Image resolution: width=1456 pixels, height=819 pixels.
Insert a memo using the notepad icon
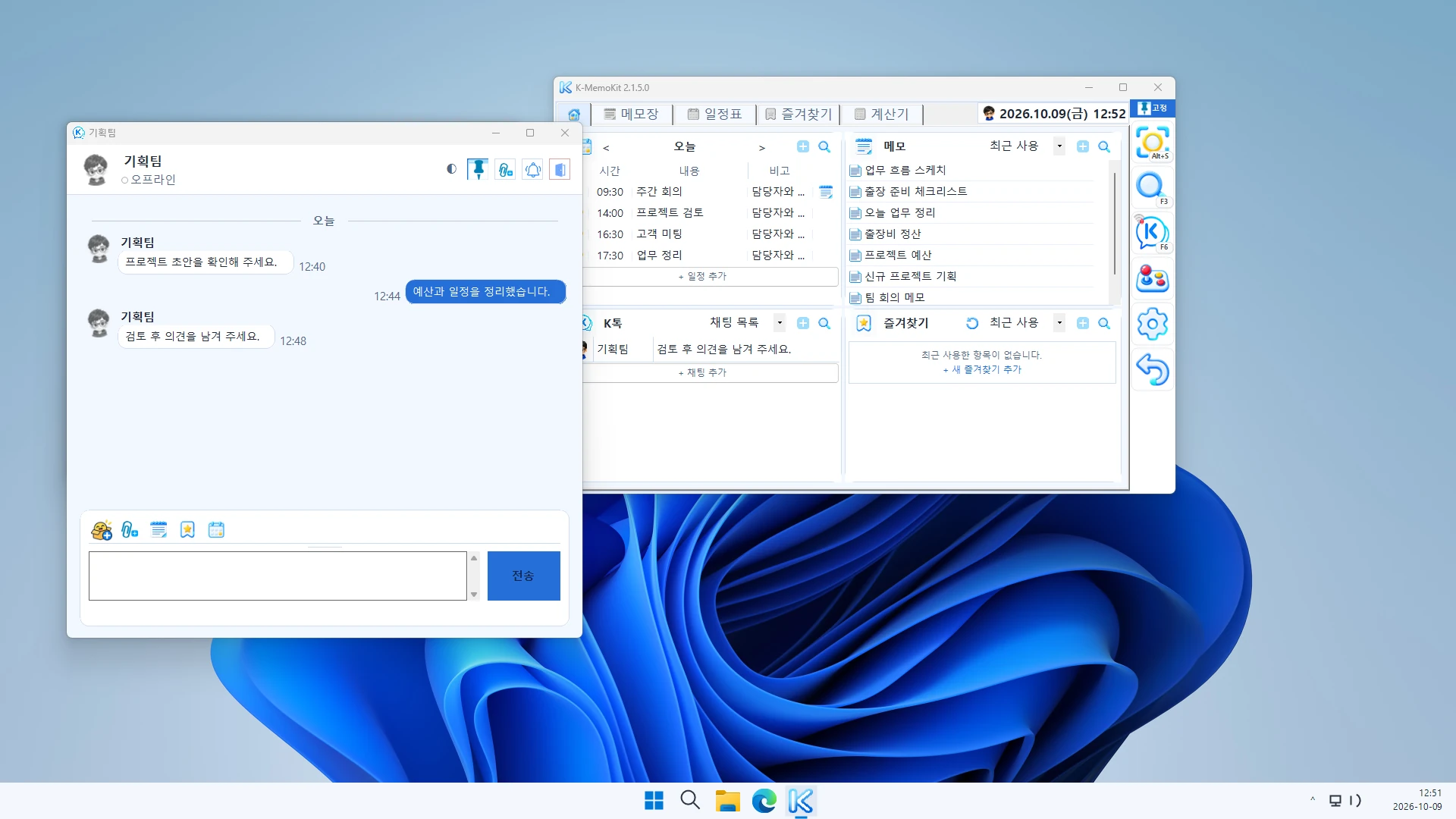point(158,530)
